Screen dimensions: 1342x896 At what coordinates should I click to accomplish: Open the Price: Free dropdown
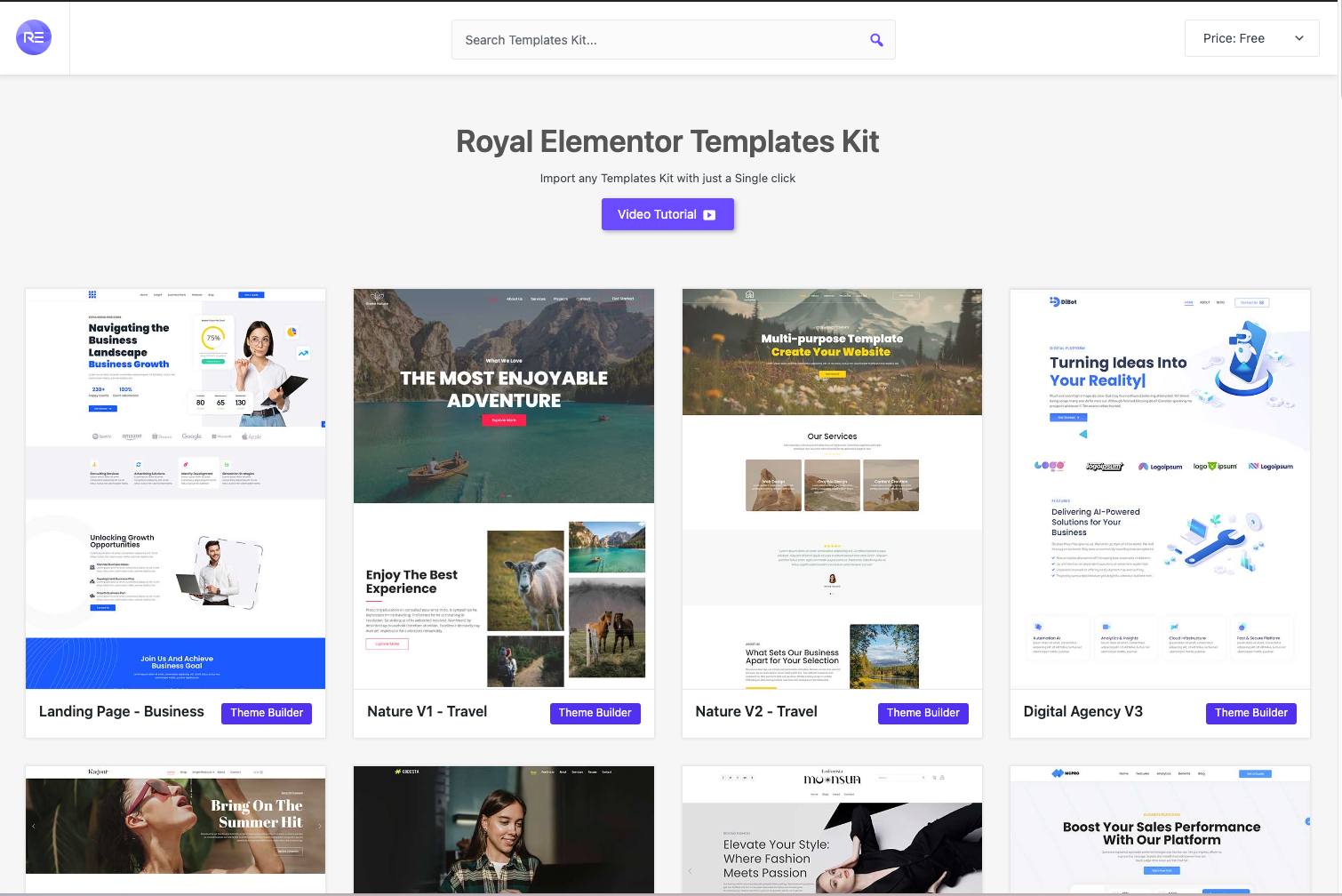pyautogui.click(x=1251, y=38)
